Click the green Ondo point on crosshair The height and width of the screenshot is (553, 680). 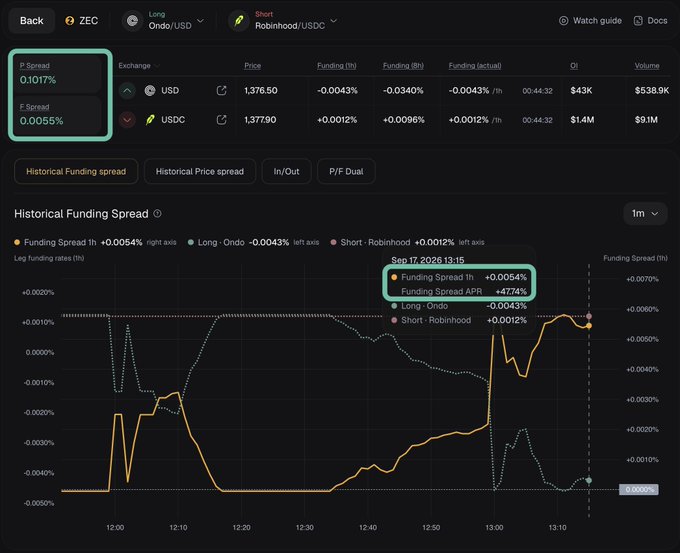(x=588, y=480)
